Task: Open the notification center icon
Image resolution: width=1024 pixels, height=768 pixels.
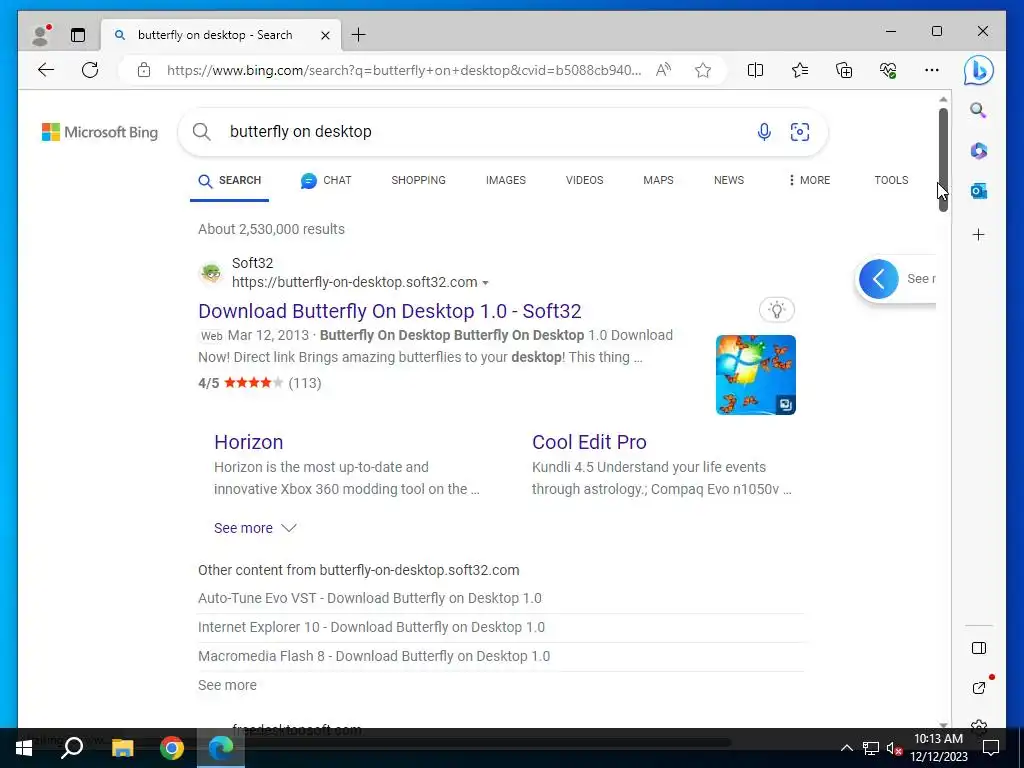Action: pyautogui.click(x=991, y=748)
